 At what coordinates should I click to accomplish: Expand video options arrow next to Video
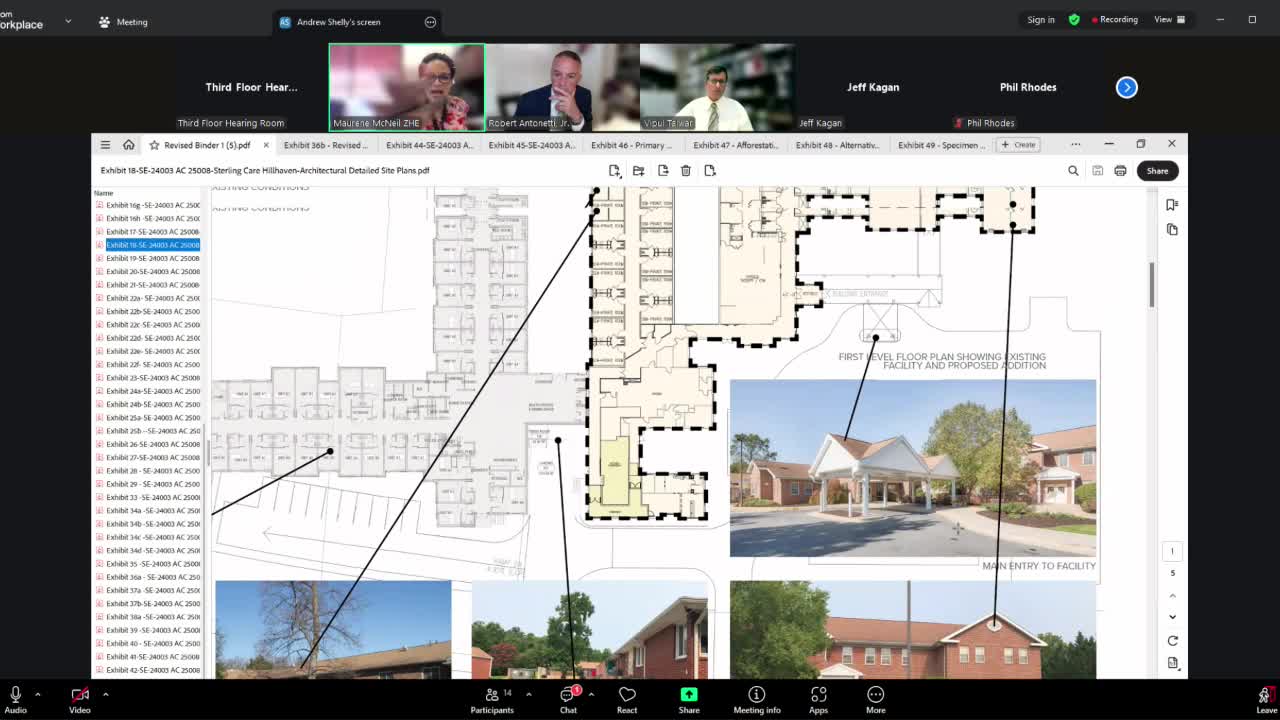[105, 694]
